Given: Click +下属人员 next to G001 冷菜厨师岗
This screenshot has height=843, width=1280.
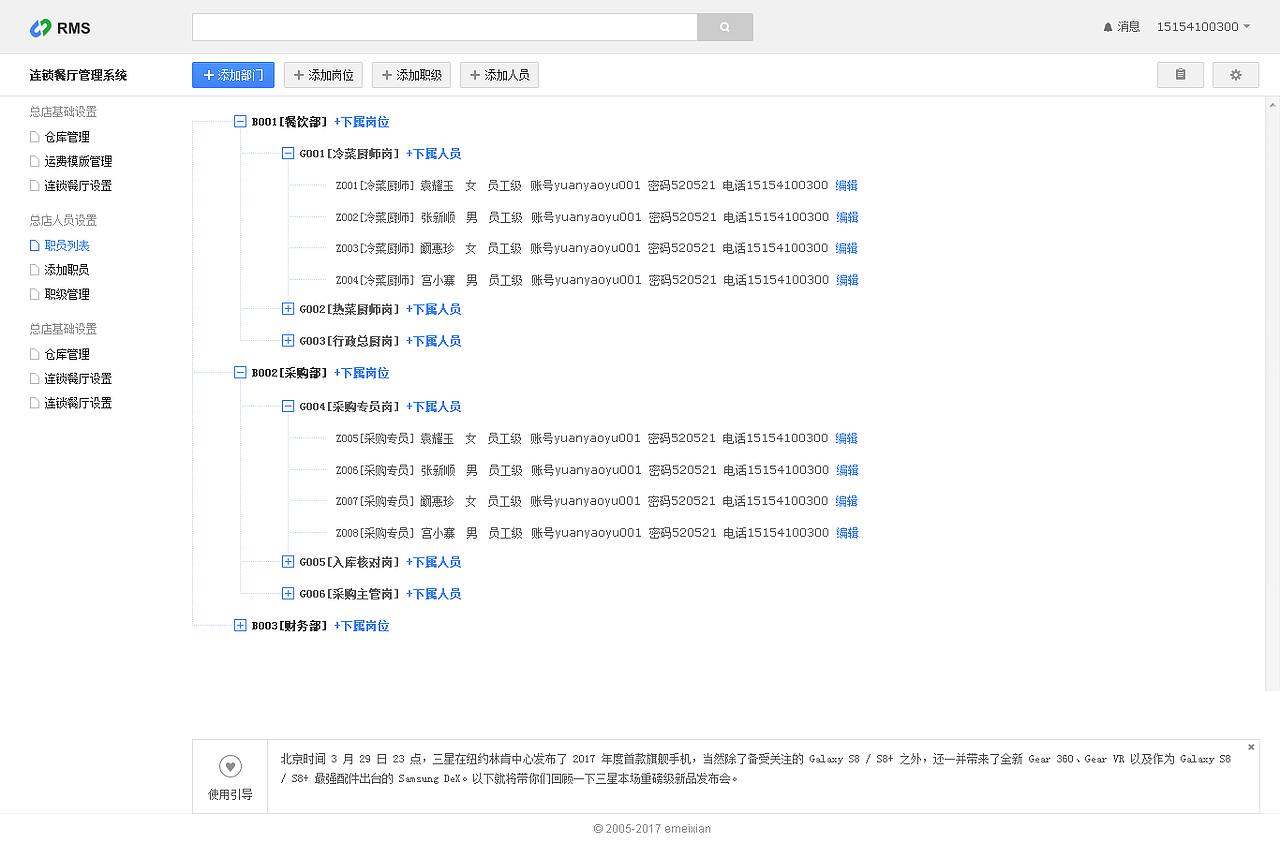Looking at the screenshot, I should 433,154.
